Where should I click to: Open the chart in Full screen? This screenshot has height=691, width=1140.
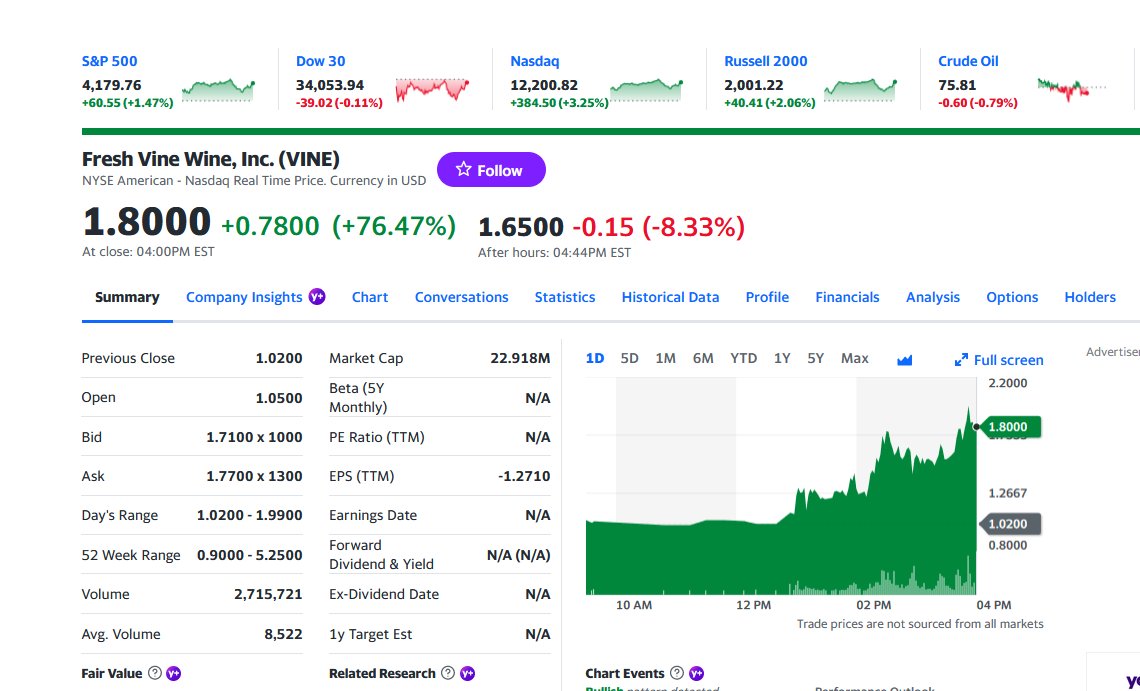(999, 360)
